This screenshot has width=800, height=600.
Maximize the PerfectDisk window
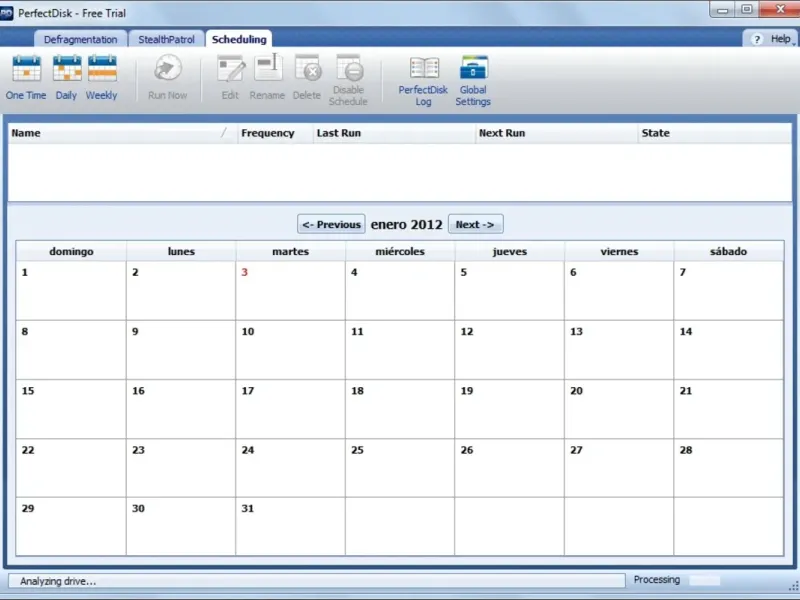point(747,9)
